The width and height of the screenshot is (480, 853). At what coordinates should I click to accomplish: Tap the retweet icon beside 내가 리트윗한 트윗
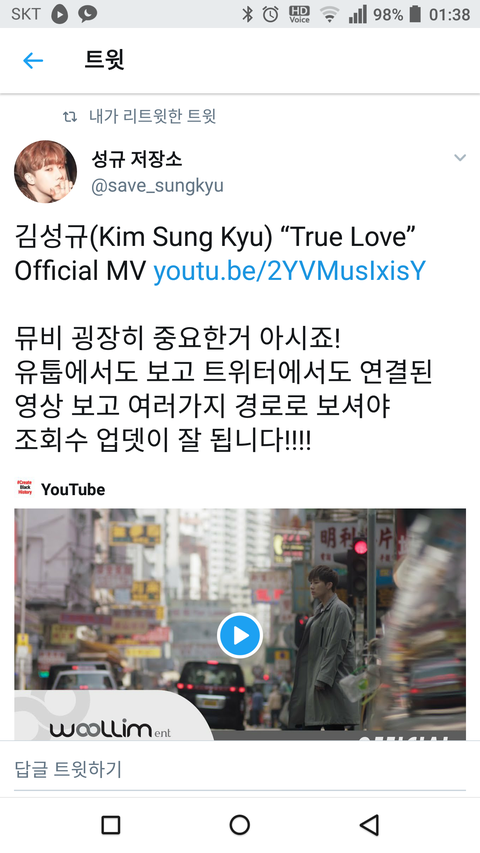70,116
